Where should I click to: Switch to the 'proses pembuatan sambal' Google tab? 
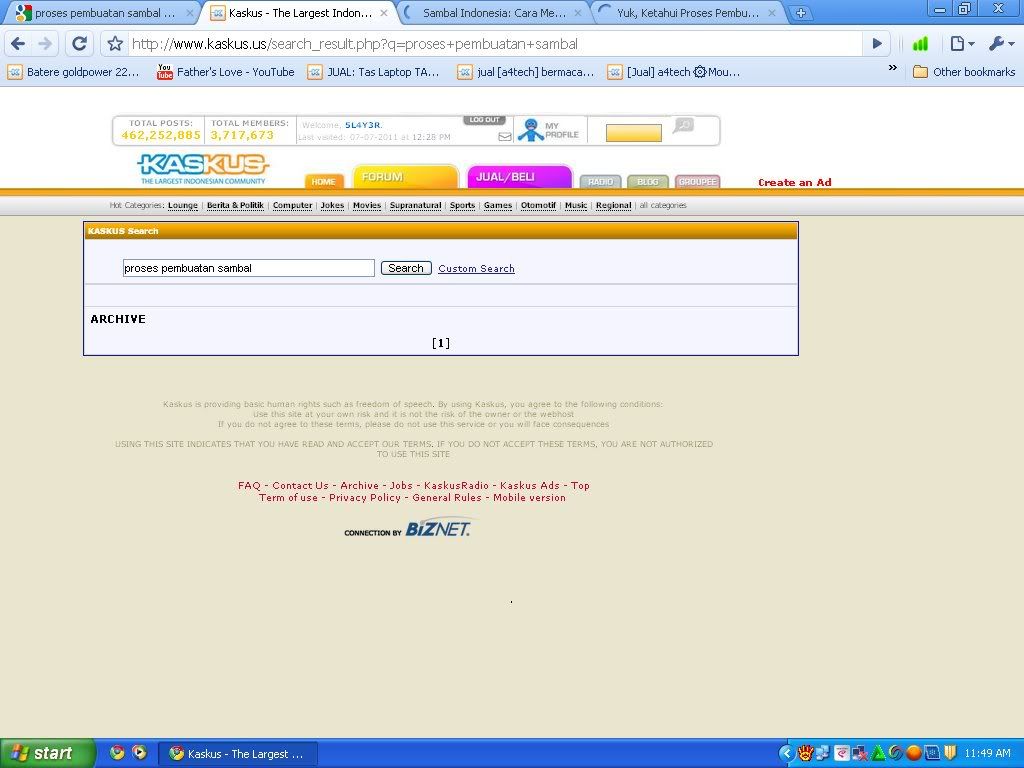[97, 13]
